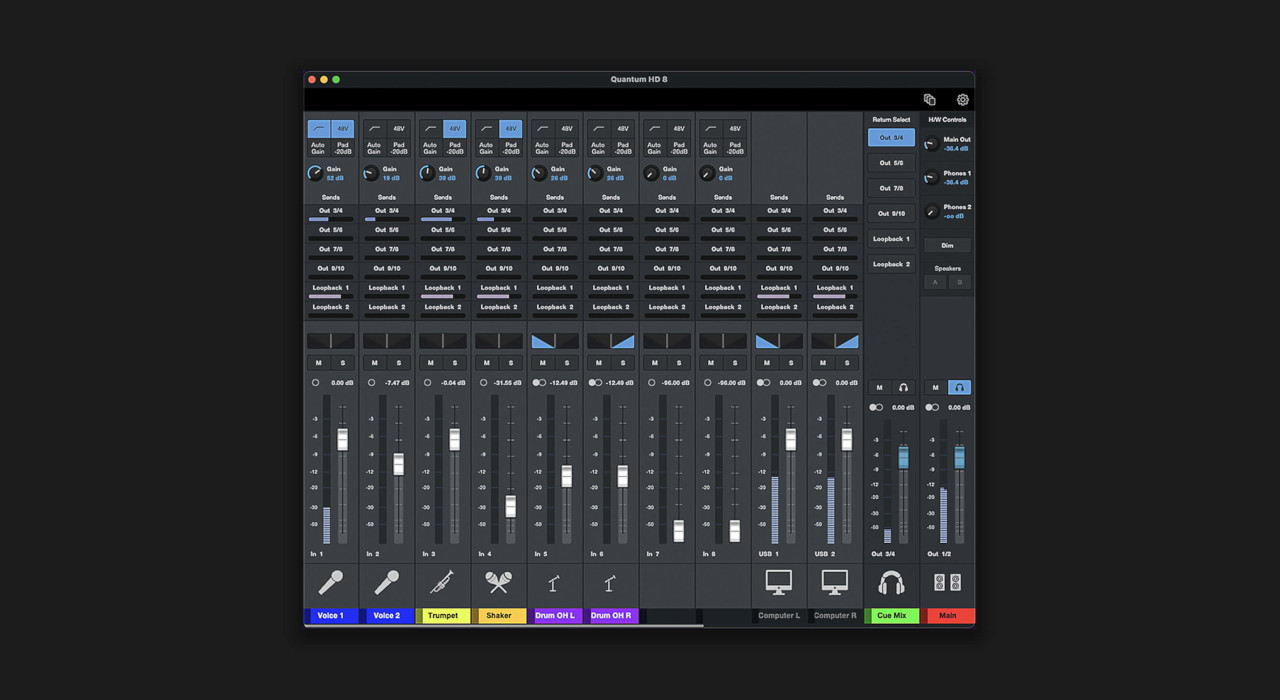Click the headphones listen icon on Cue Mix
This screenshot has height=700, width=1280.
pos(903,388)
